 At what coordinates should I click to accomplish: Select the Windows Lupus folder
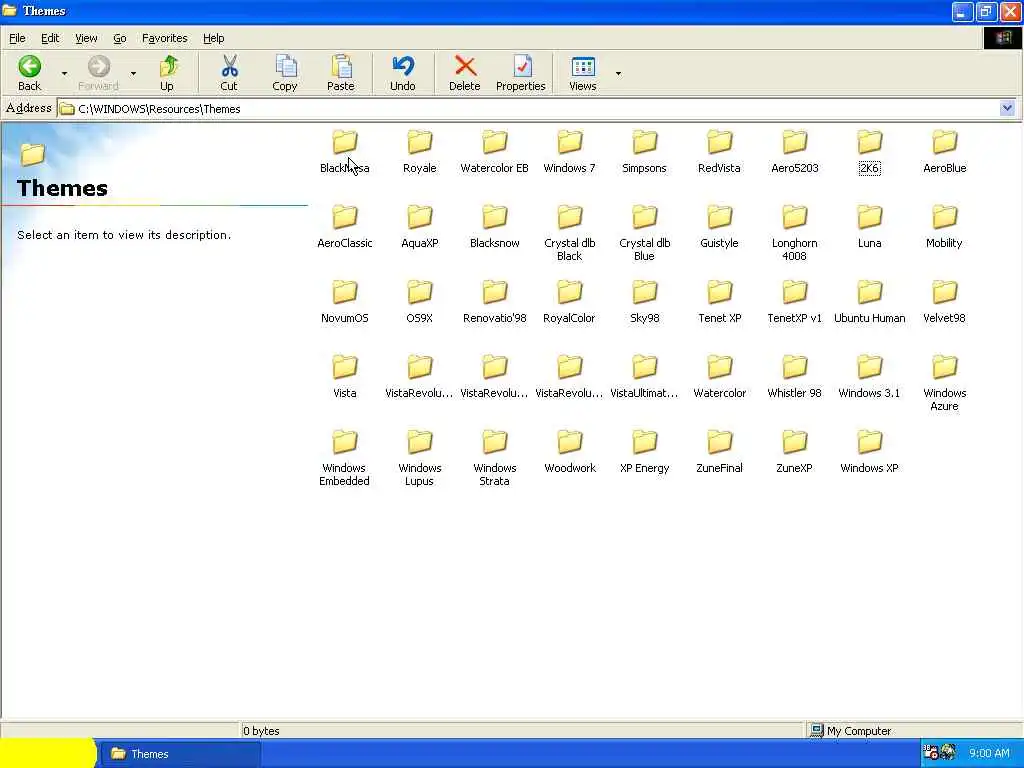tap(419, 458)
